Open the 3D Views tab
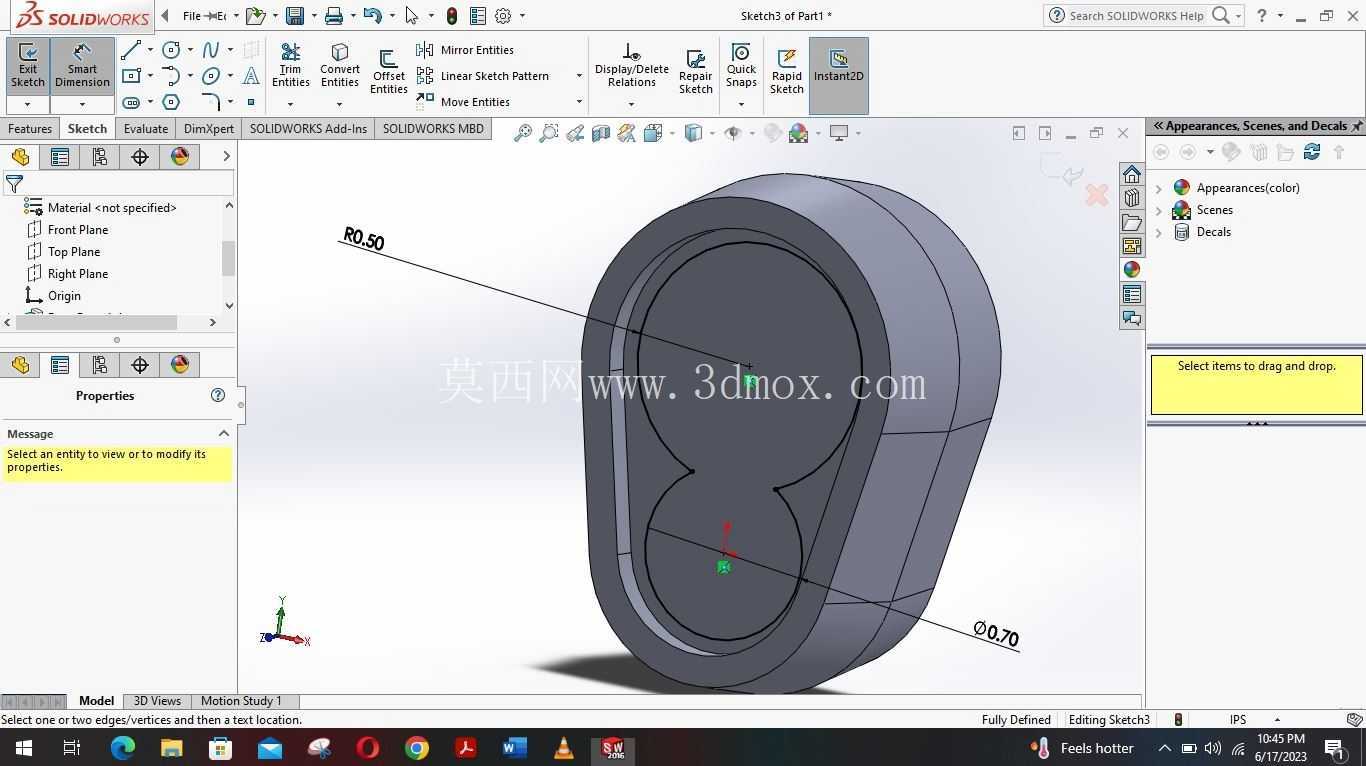The image size is (1366, 766). tap(157, 701)
